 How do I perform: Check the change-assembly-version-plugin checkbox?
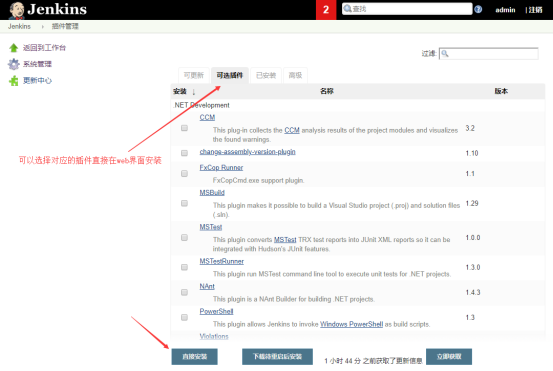(184, 153)
